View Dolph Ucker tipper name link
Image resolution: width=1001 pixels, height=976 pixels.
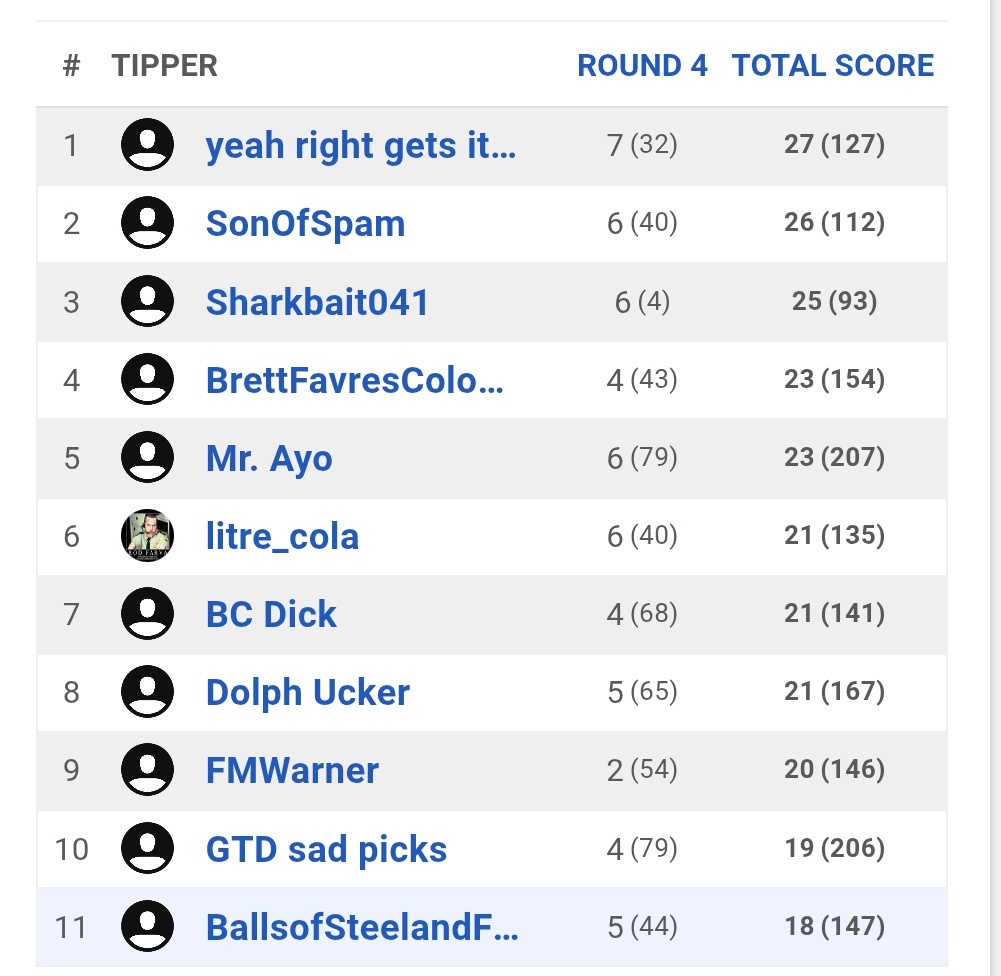coord(307,692)
